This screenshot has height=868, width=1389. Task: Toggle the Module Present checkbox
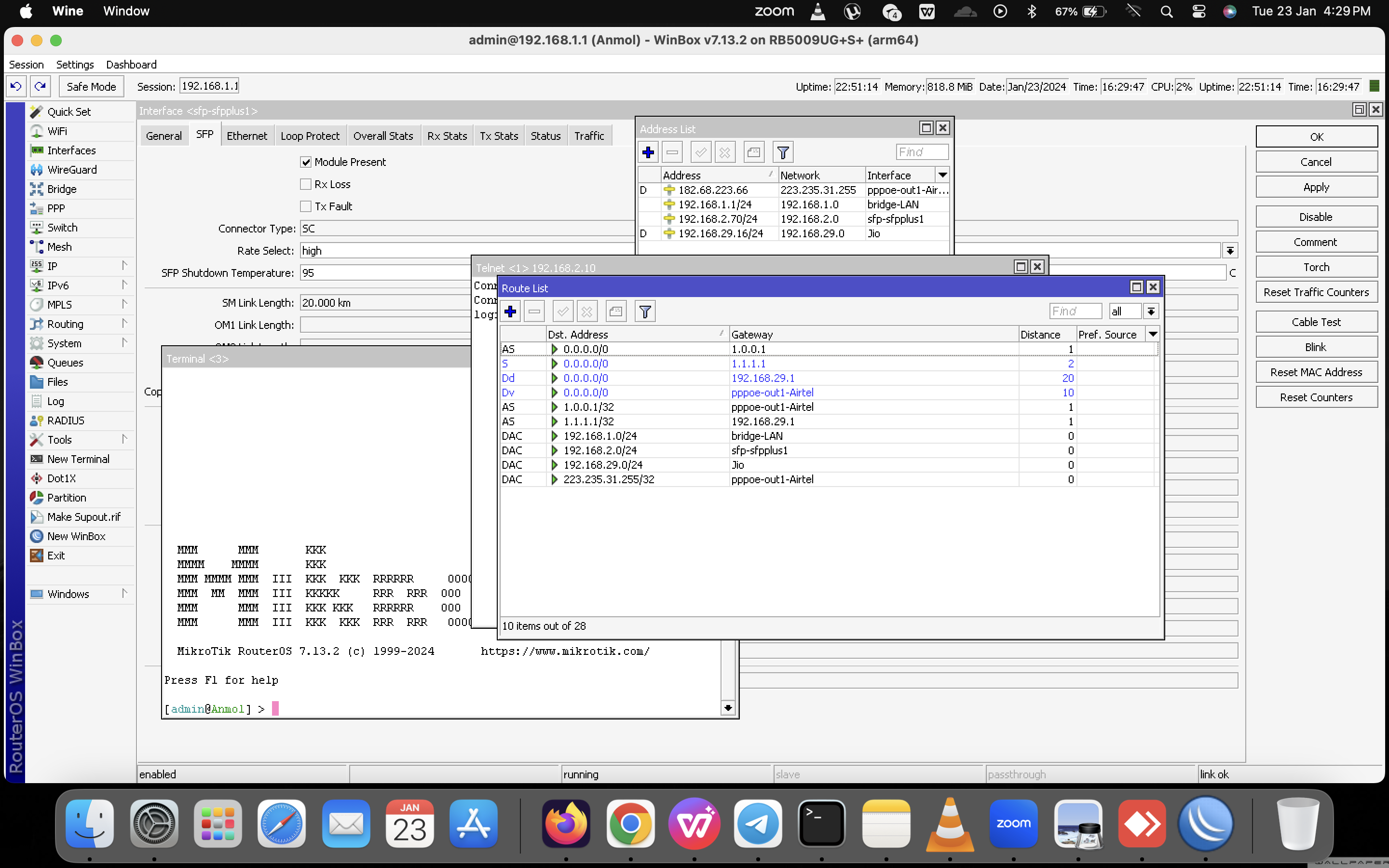pos(306,163)
